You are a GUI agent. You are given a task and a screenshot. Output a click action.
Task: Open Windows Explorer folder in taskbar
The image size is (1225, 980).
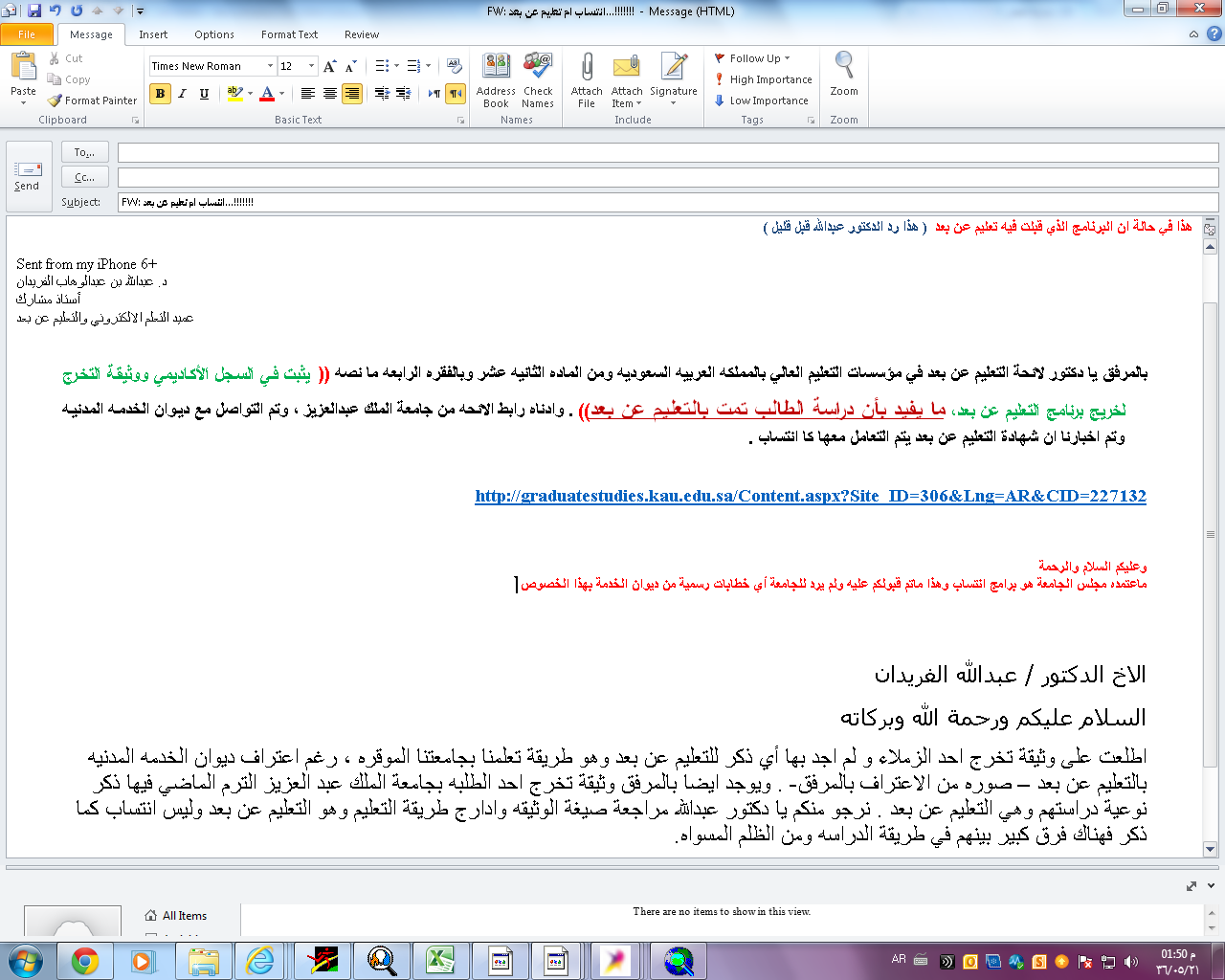point(203,961)
